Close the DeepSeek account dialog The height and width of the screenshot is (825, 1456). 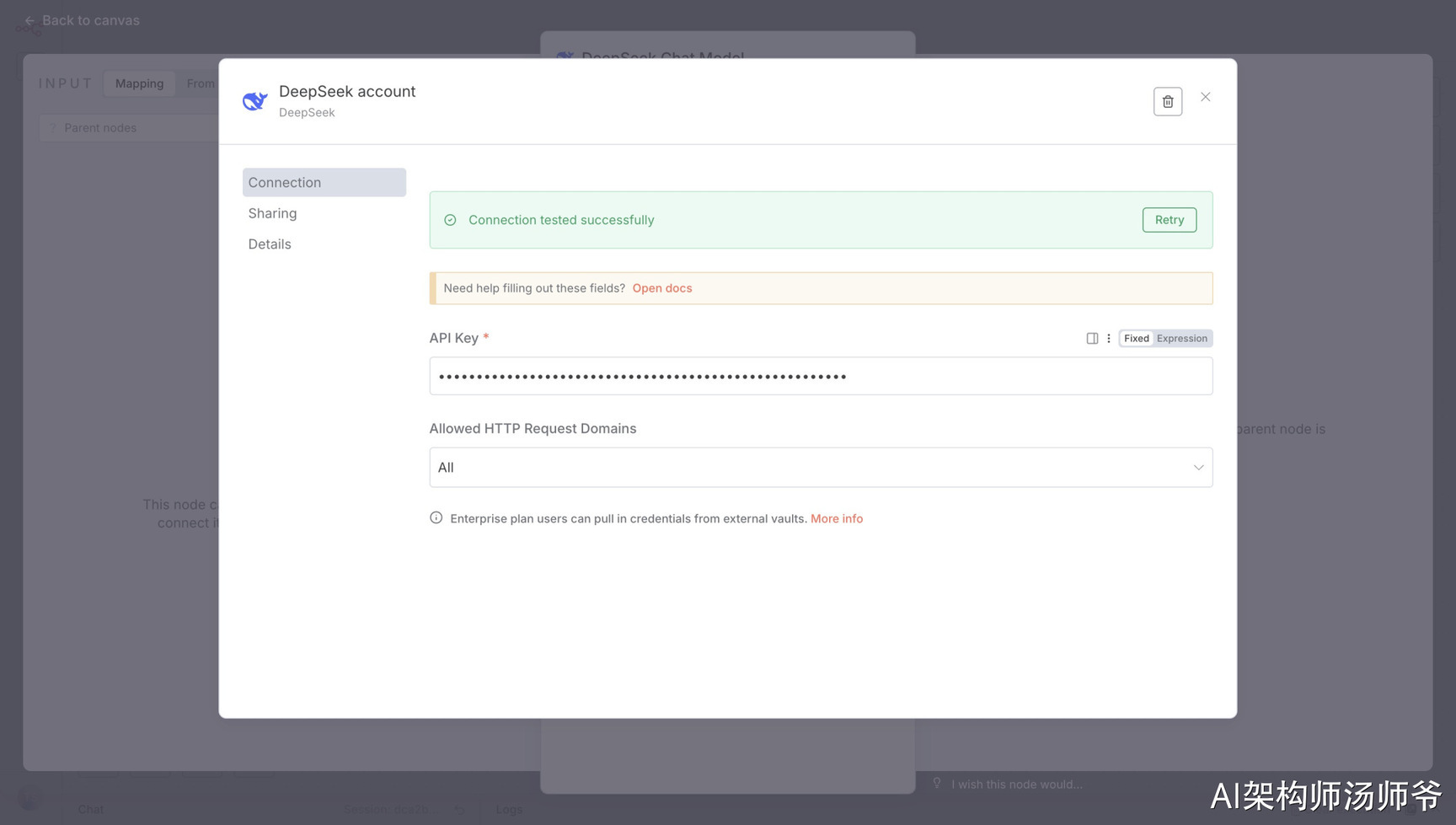1205,97
